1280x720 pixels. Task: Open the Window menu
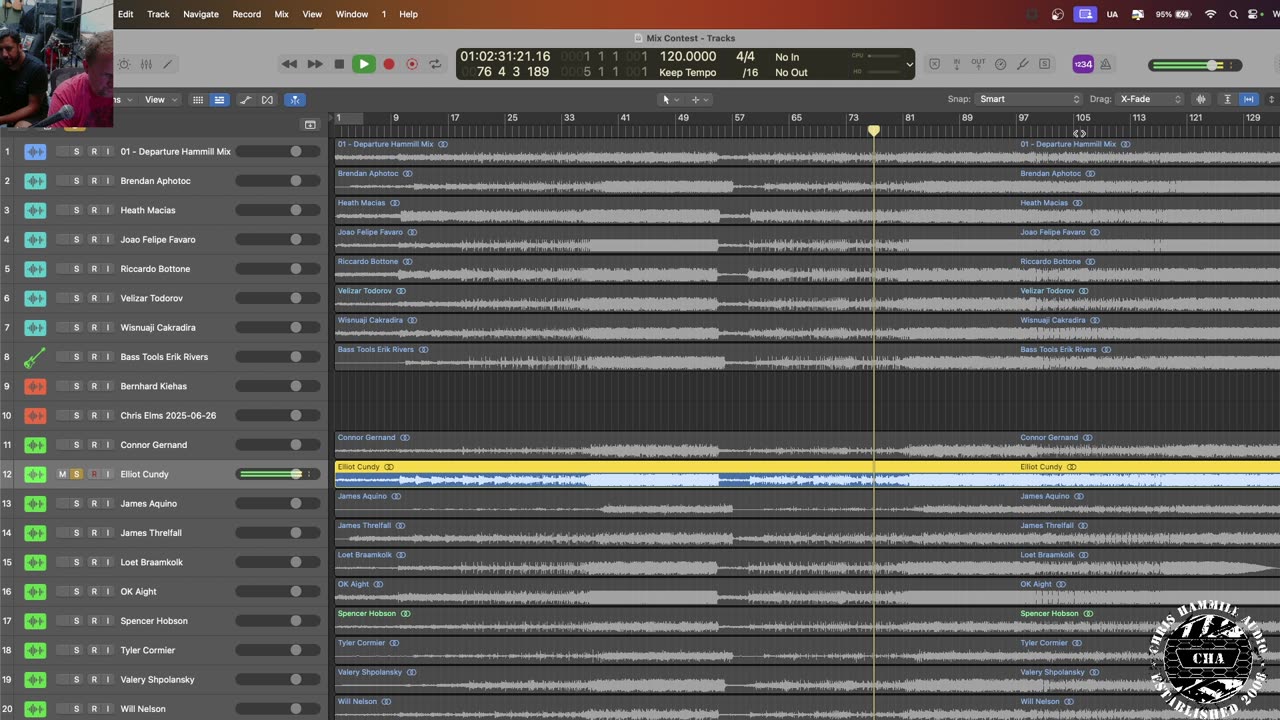pos(351,14)
